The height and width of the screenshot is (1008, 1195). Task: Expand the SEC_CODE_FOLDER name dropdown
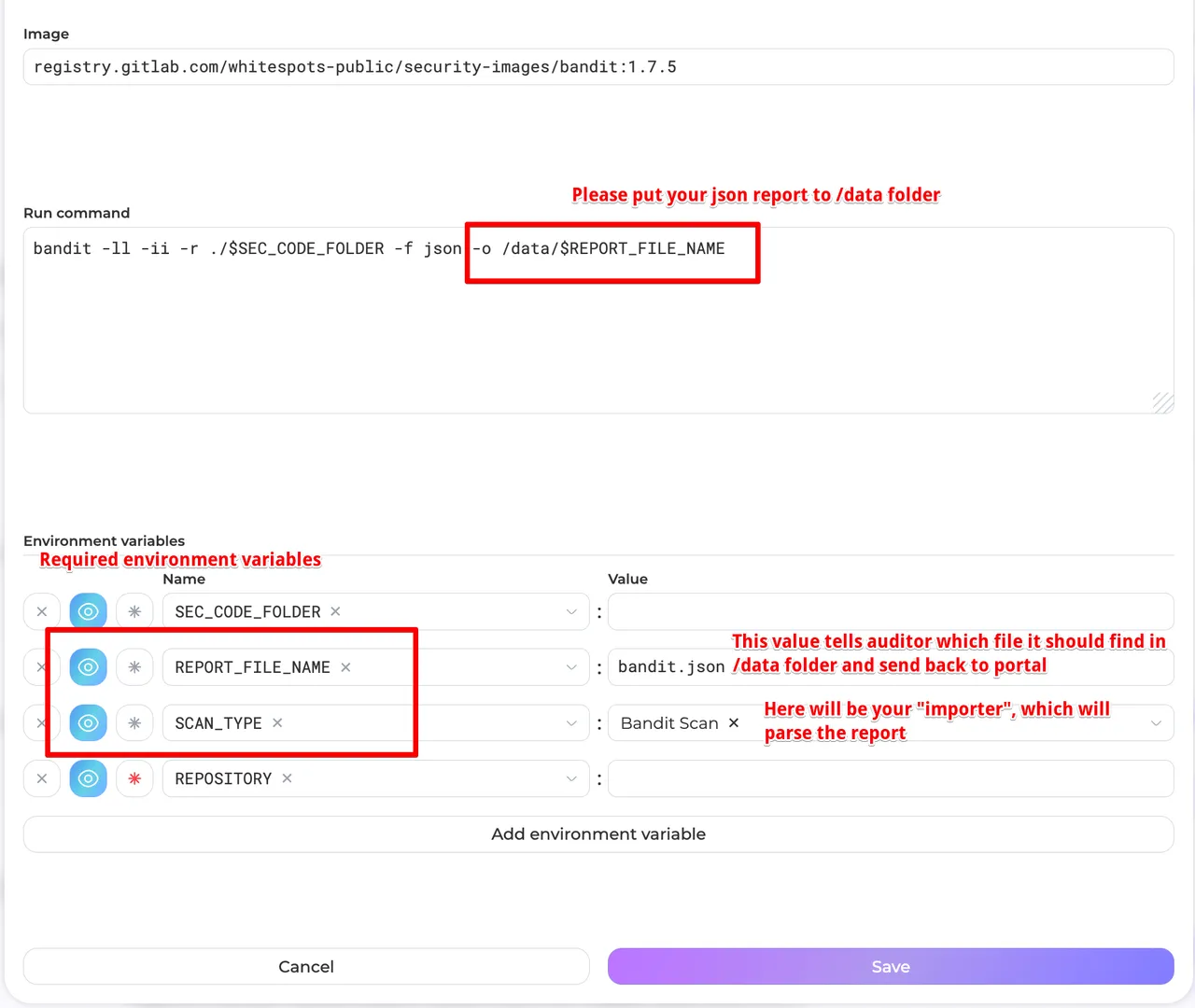pyautogui.click(x=571, y=612)
